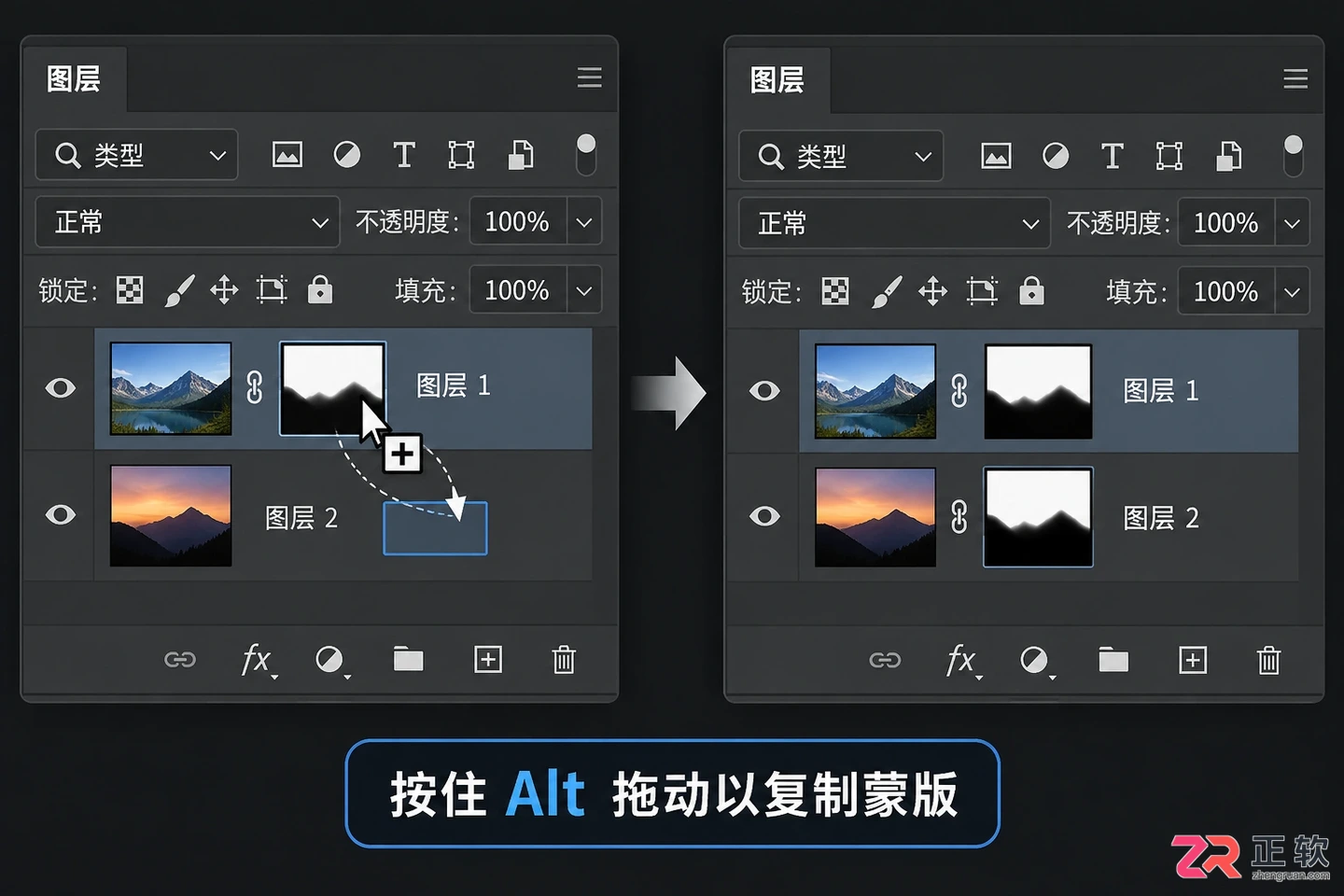
Task: Open panel menu in left panel
Action: pos(589,77)
